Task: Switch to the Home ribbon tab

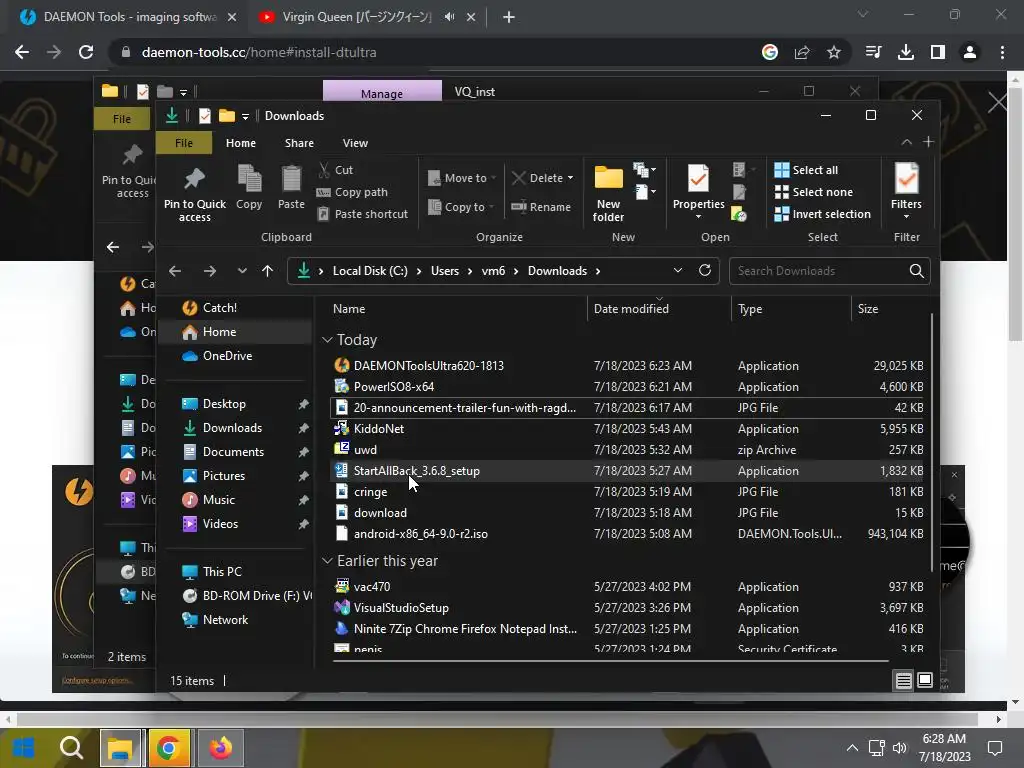Action: (x=240, y=143)
